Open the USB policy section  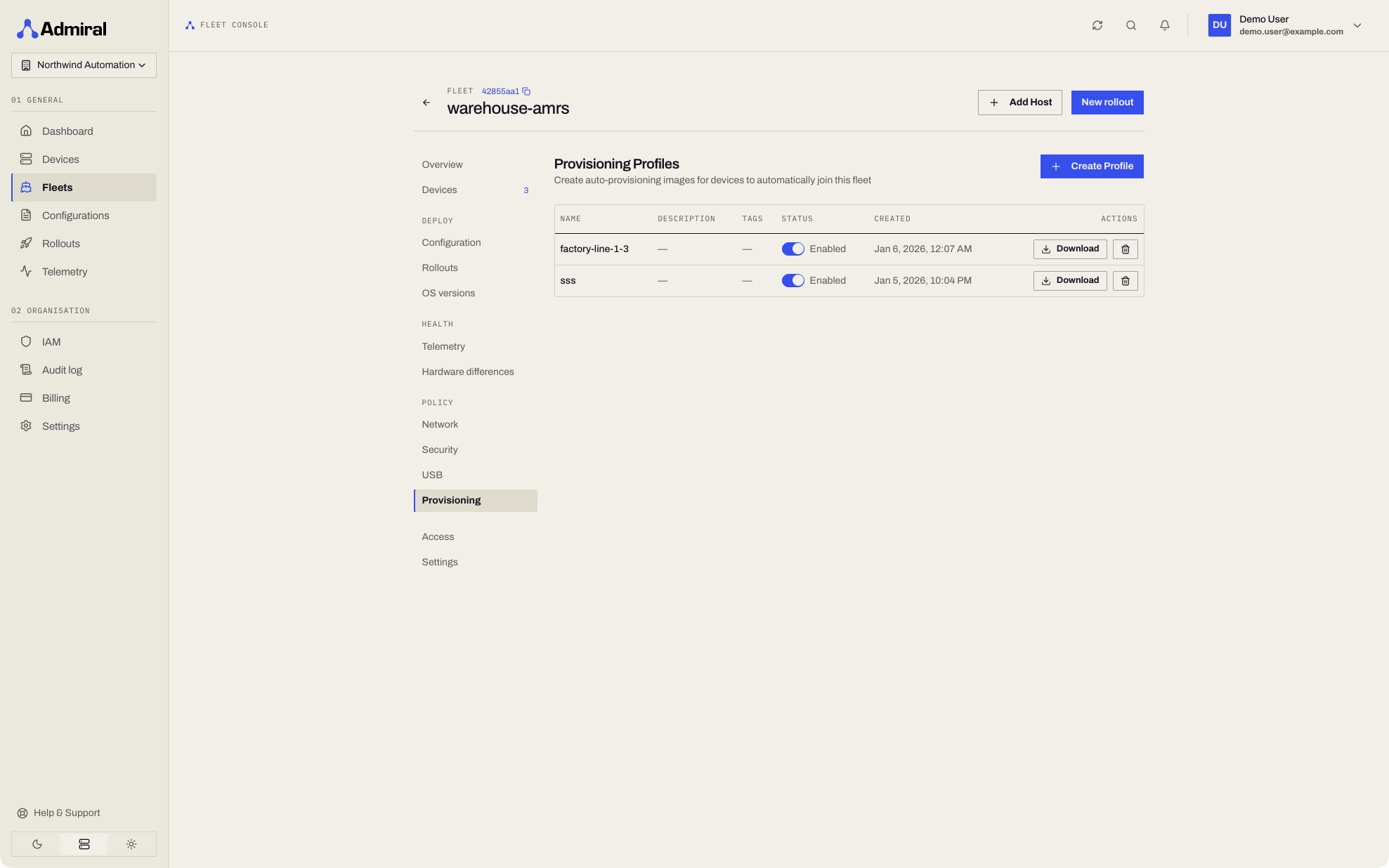click(476, 475)
